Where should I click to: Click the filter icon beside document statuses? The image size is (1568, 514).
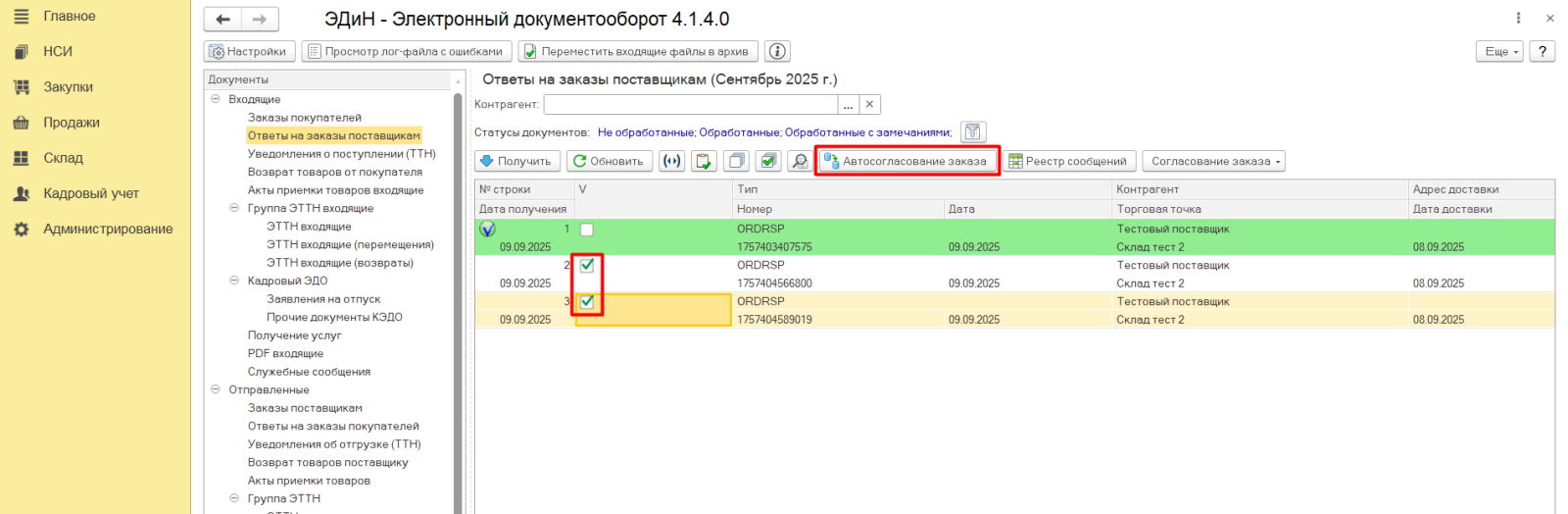pyautogui.click(x=972, y=132)
